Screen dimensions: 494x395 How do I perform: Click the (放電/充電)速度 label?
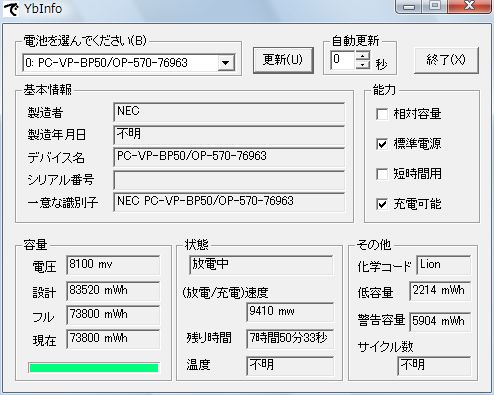tap(225, 293)
